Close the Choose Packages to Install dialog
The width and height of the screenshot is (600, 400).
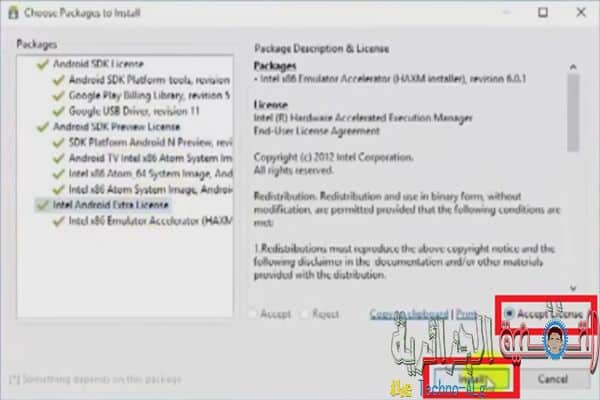581,12
